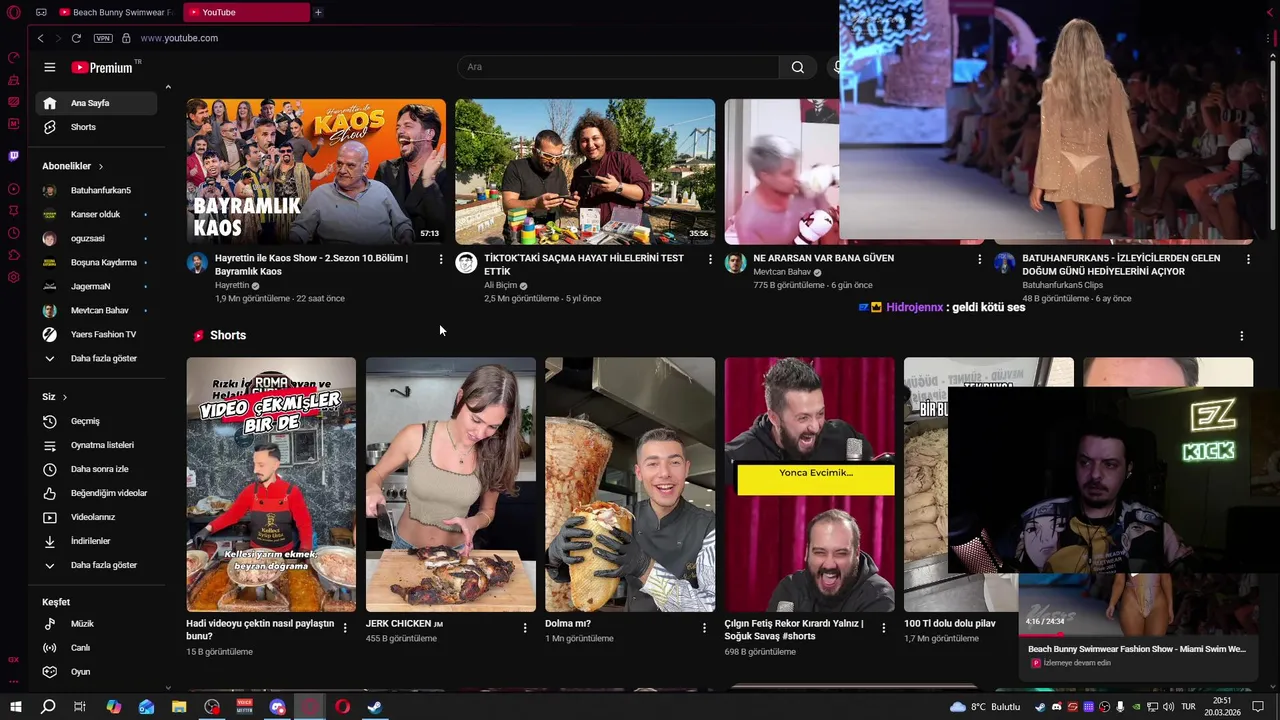Open options menu for Ali Biçim video
The height and width of the screenshot is (720, 1280).
[x=711, y=259]
